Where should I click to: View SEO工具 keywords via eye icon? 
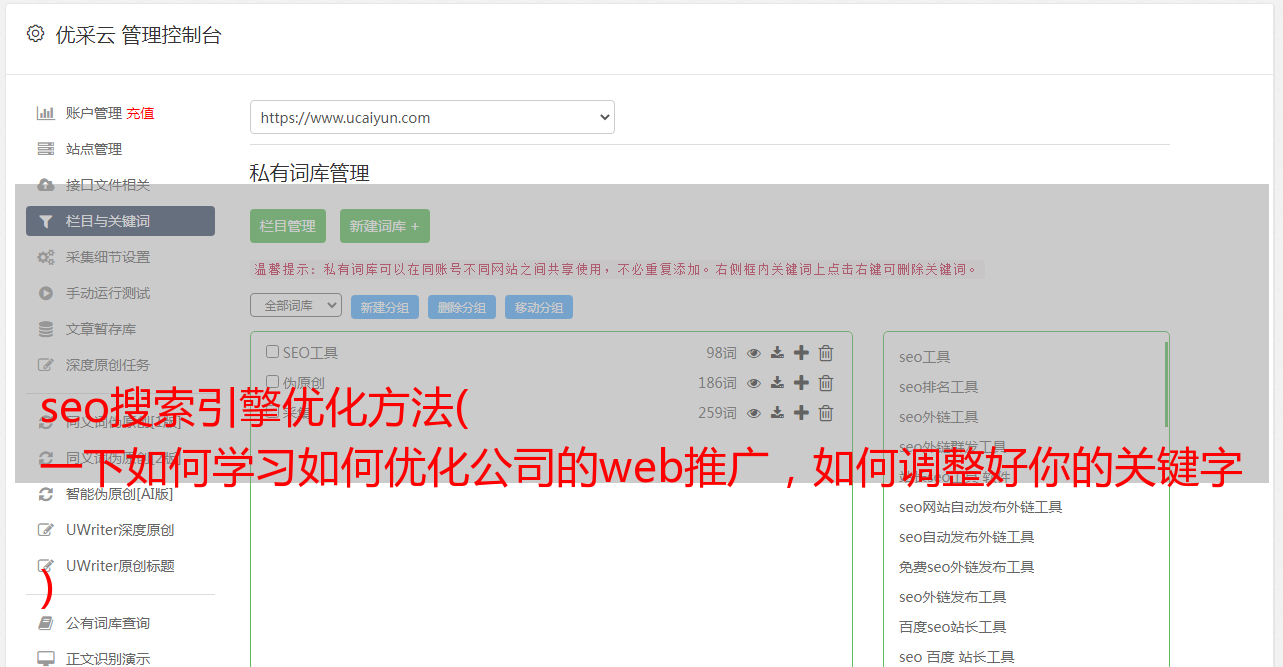click(x=754, y=353)
